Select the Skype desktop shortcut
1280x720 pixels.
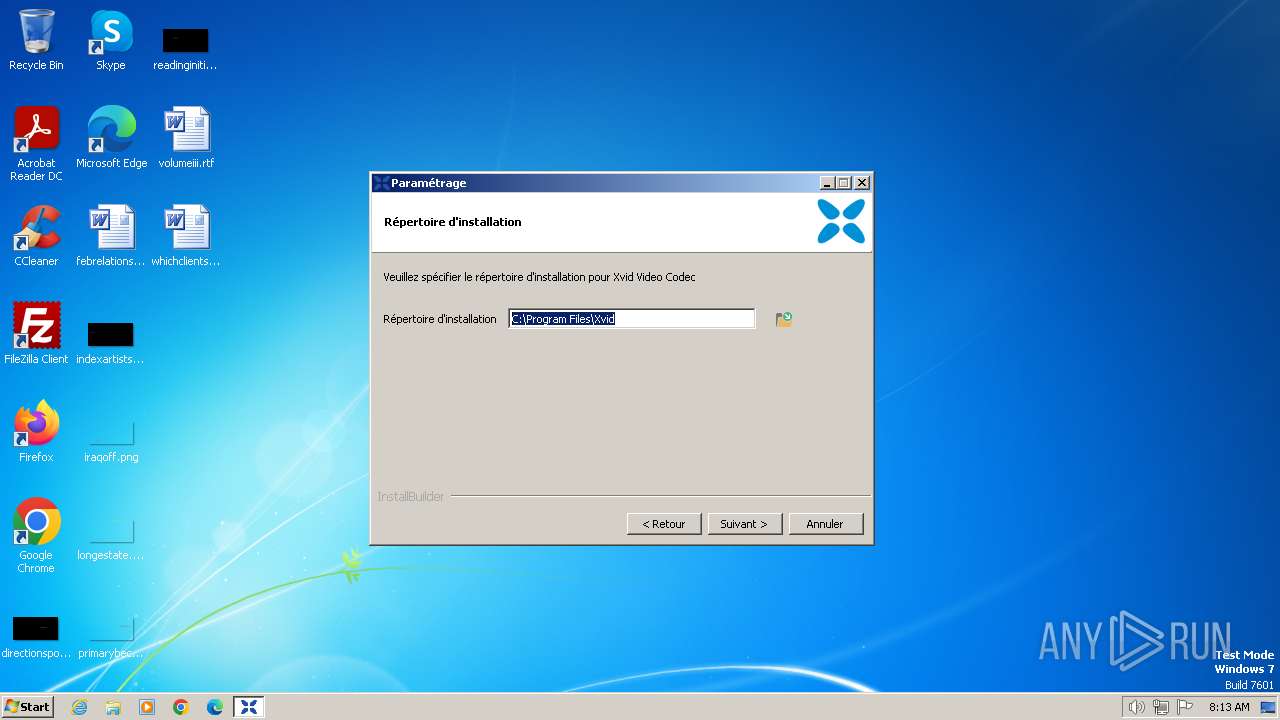click(111, 40)
